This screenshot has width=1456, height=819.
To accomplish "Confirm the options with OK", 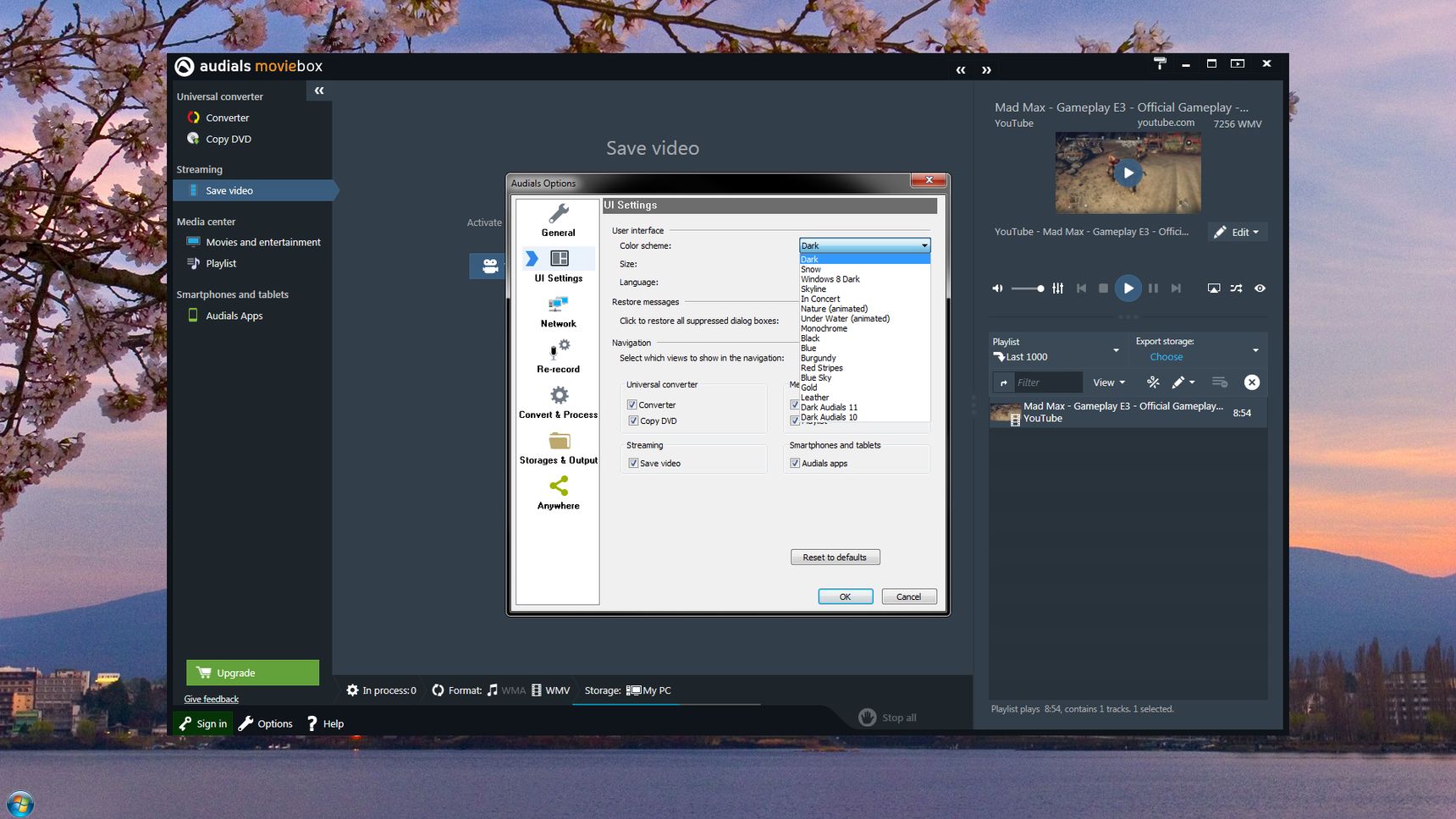I will point(845,596).
